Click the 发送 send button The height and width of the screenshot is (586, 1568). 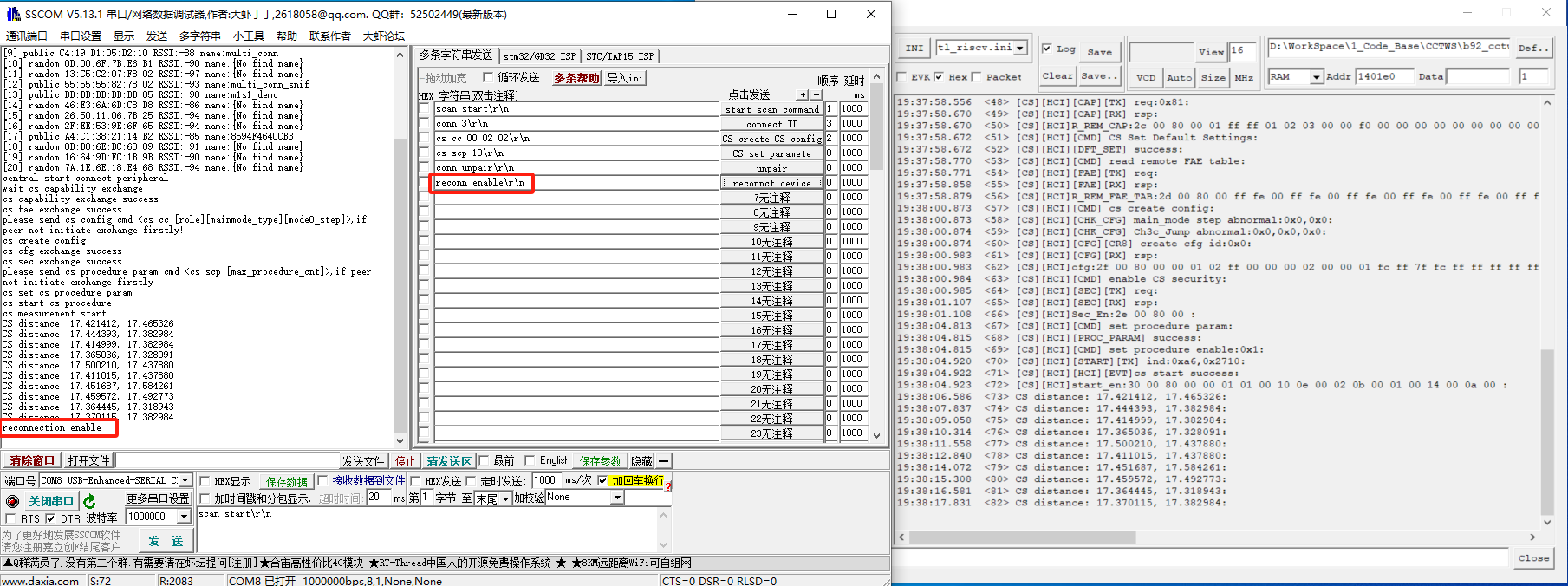(x=166, y=541)
